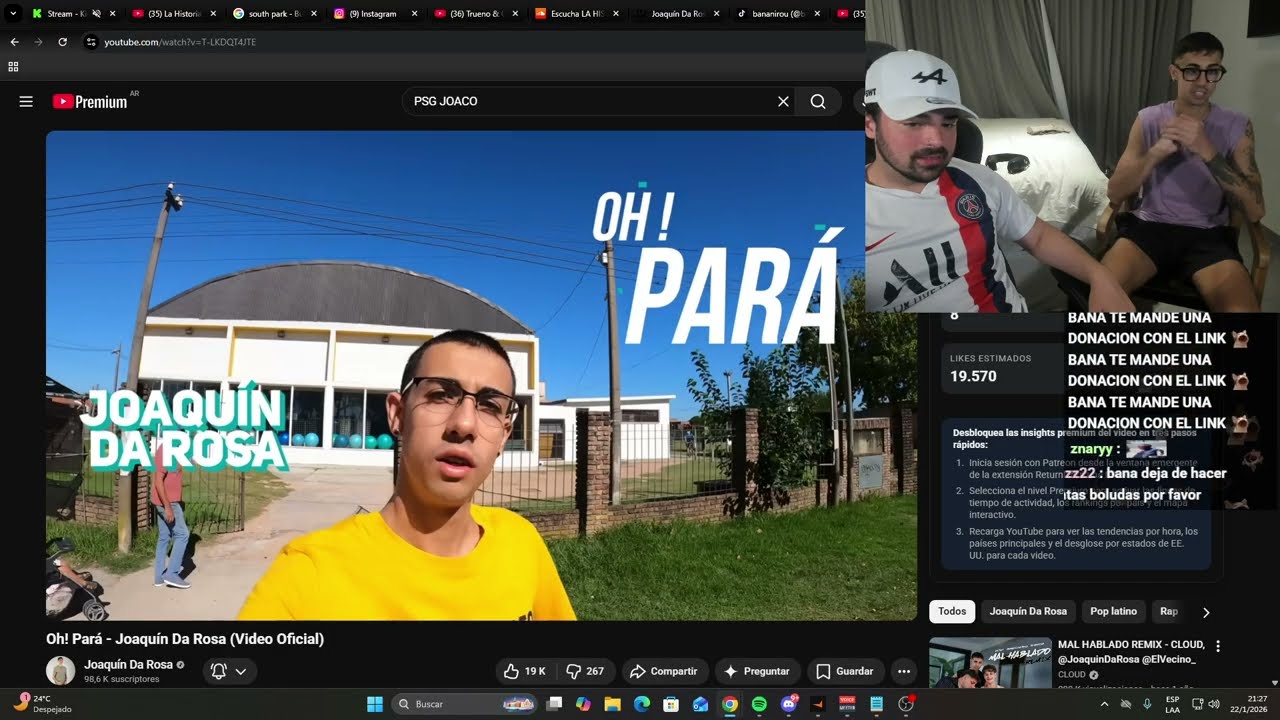
Task: Open more actions three-dot menu below video
Action: 904,671
